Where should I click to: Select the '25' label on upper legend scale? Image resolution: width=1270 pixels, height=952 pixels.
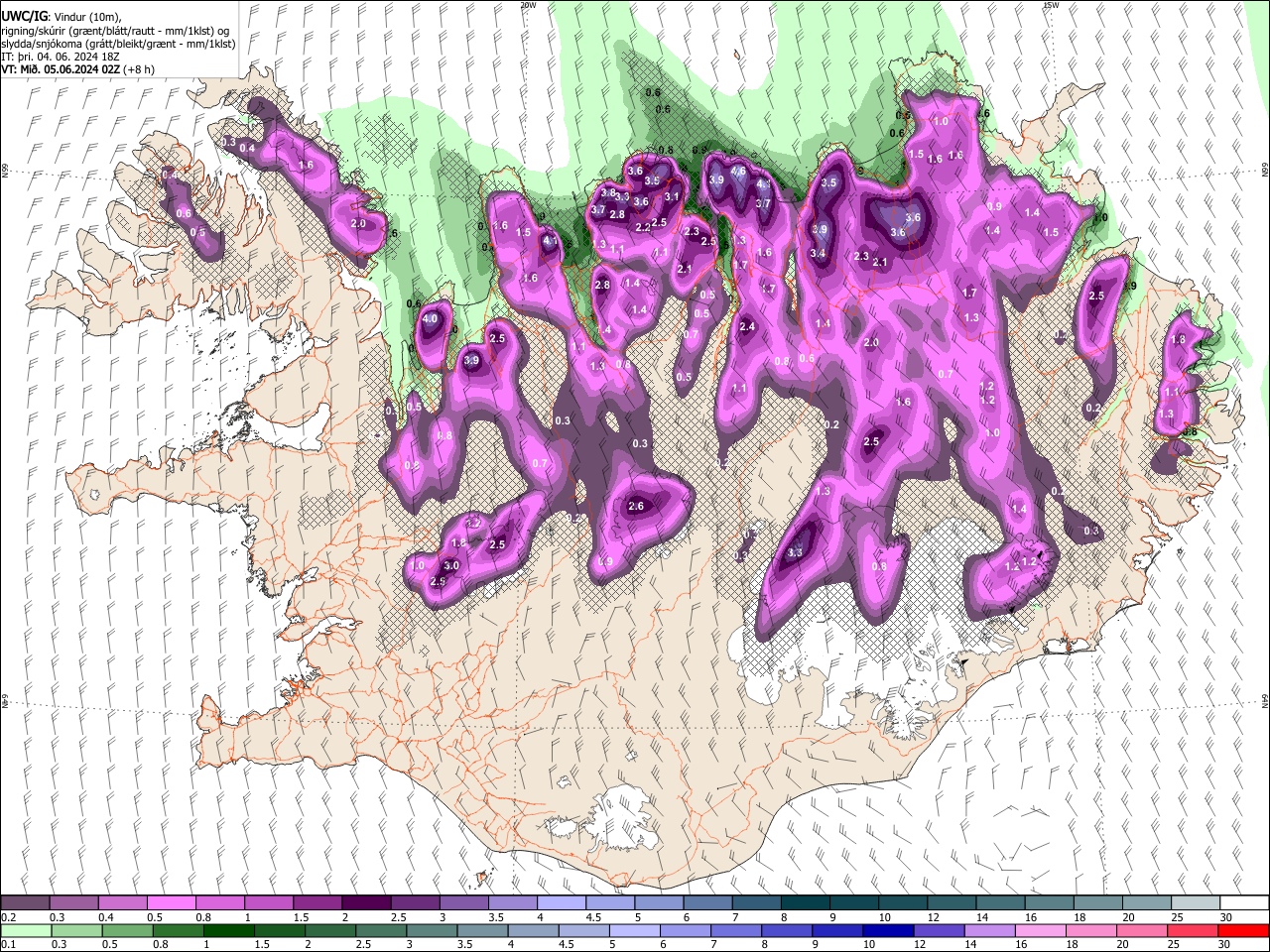click(1176, 917)
